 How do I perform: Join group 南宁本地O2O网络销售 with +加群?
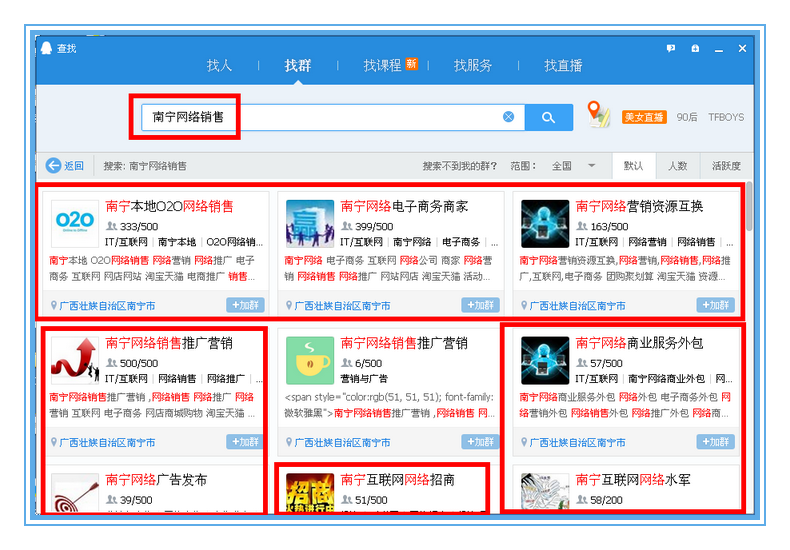click(245, 305)
